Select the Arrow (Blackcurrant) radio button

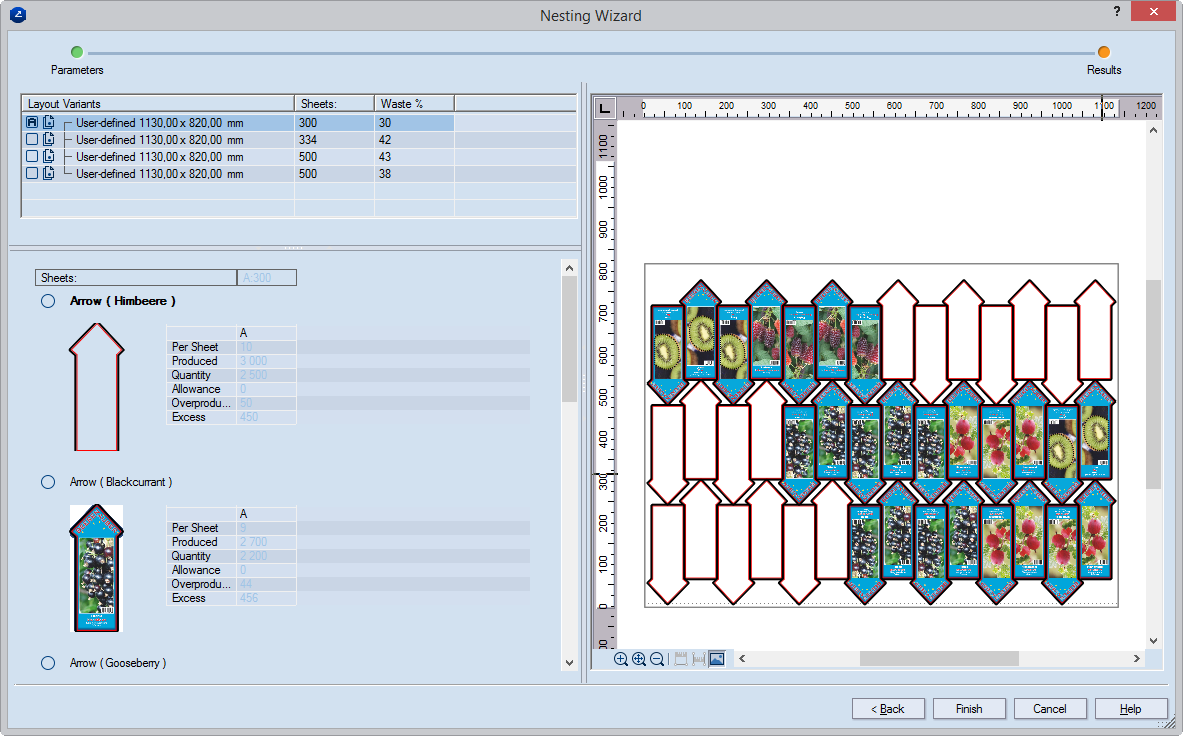(48, 482)
